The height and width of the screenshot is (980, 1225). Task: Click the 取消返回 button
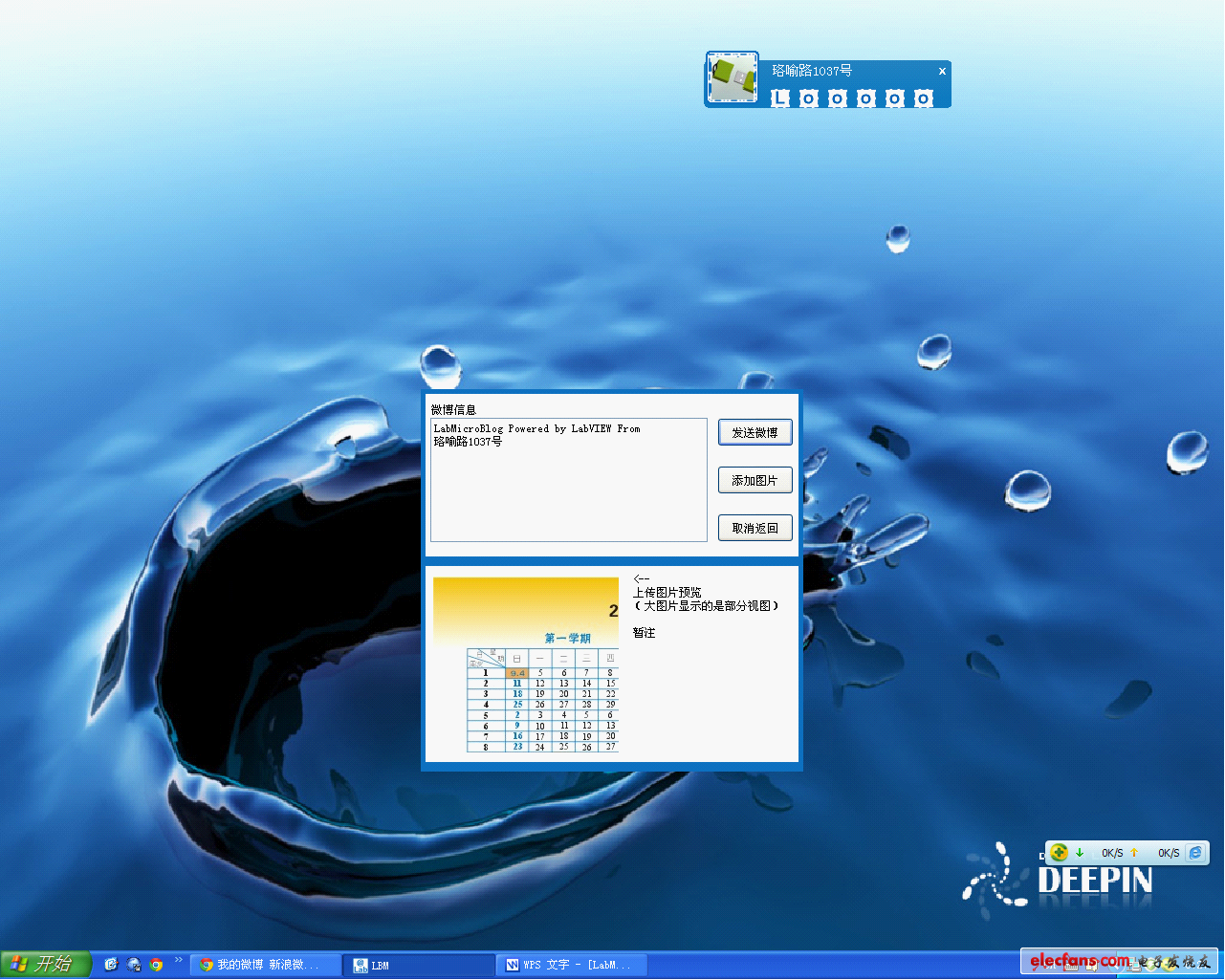755,528
